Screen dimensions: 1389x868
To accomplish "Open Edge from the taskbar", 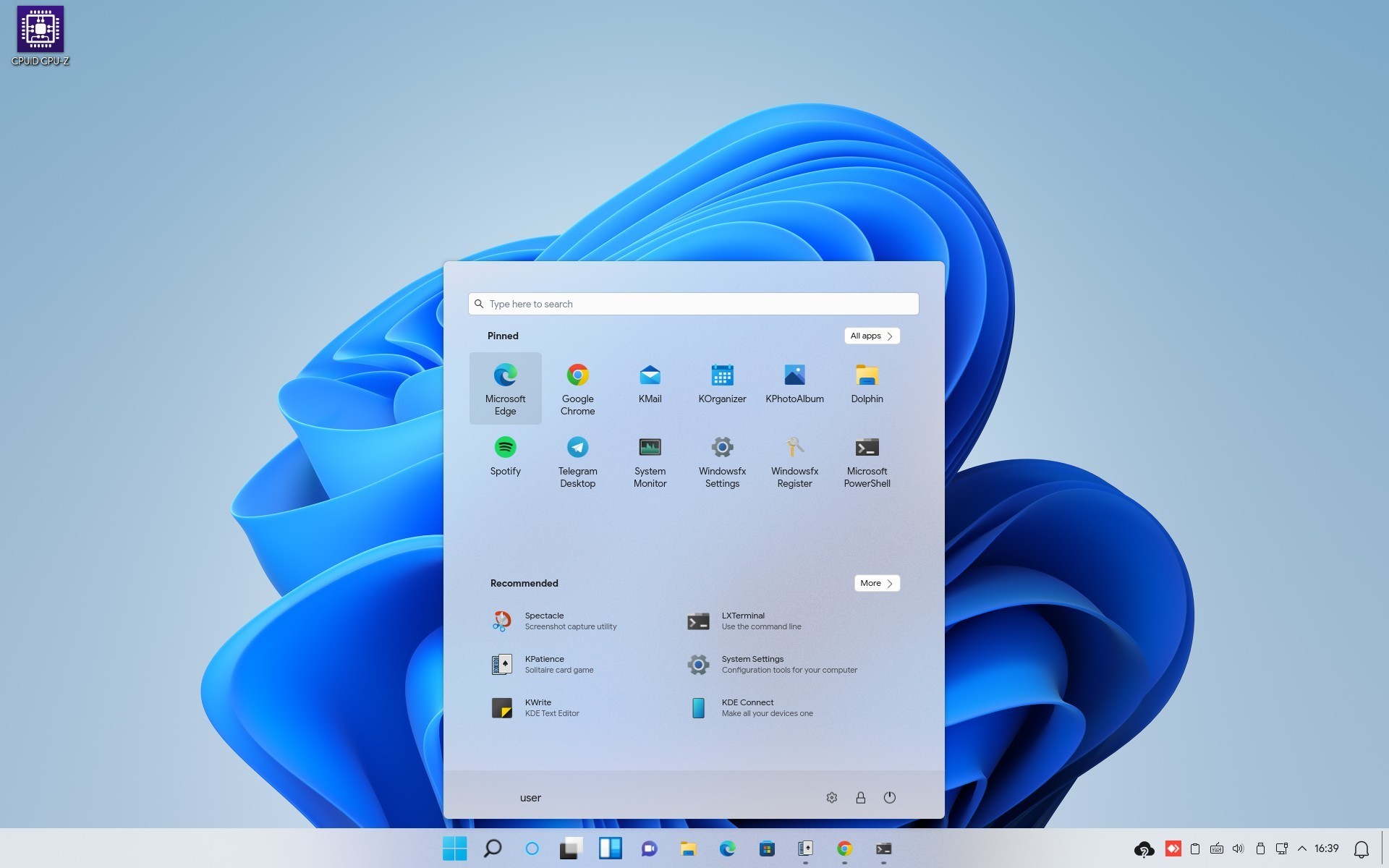I will click(727, 848).
